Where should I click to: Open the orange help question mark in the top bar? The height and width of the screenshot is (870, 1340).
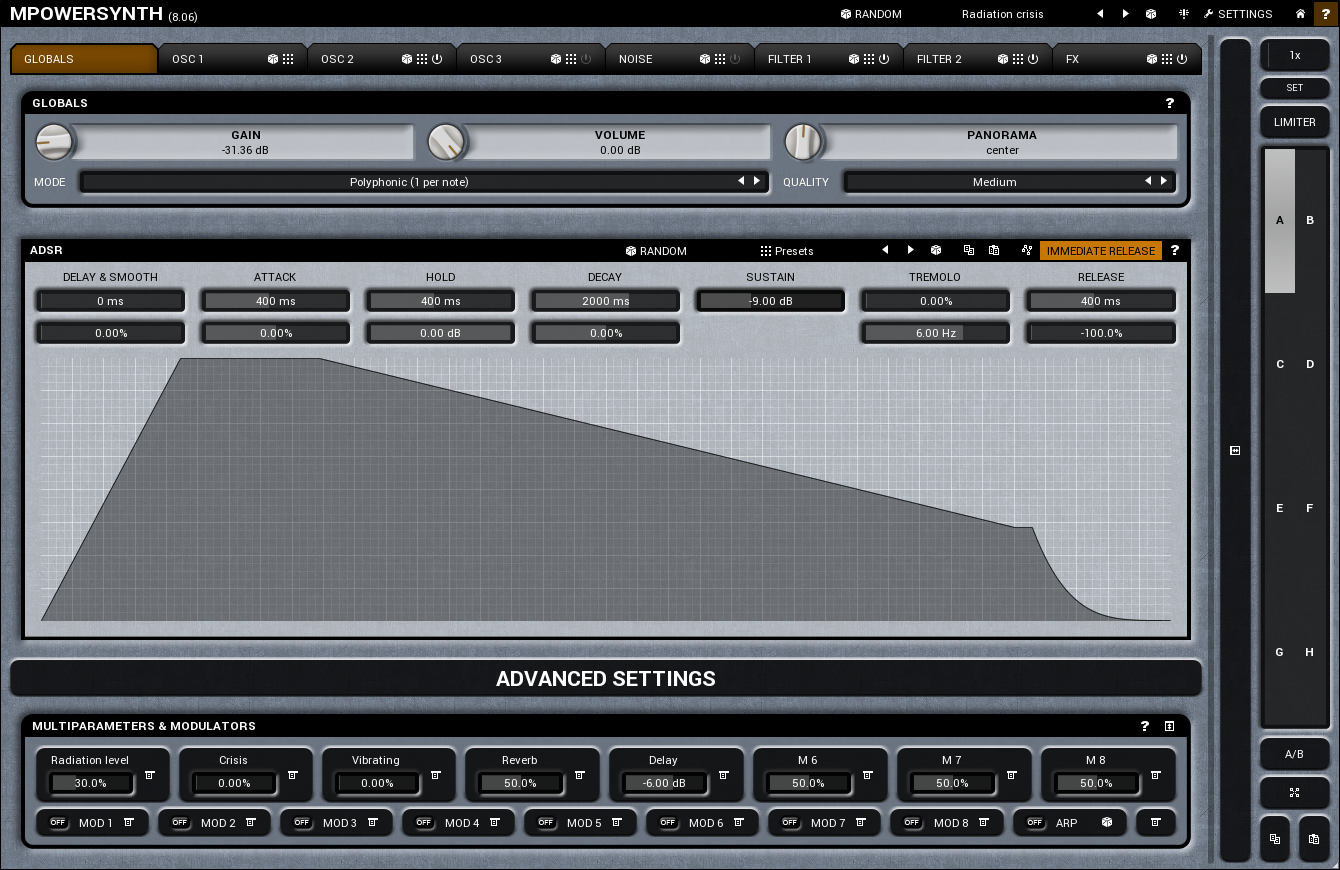(1326, 14)
